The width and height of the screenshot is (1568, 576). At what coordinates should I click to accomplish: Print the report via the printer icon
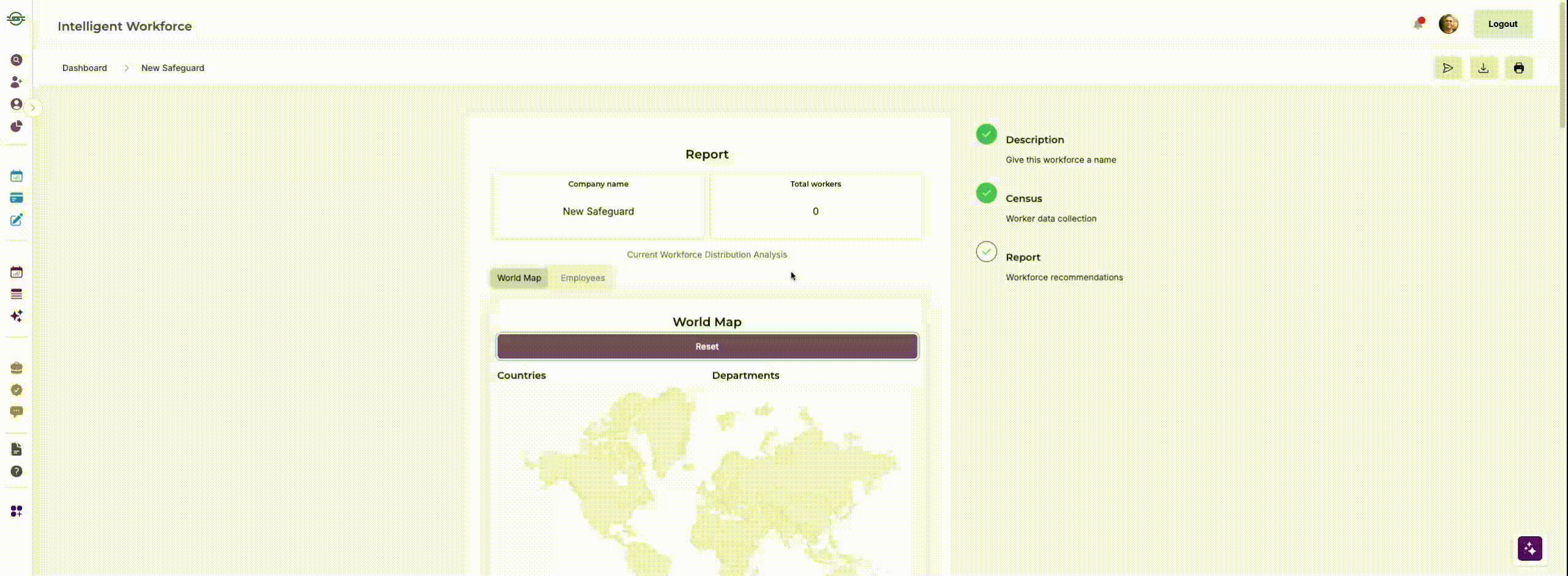coord(1519,68)
